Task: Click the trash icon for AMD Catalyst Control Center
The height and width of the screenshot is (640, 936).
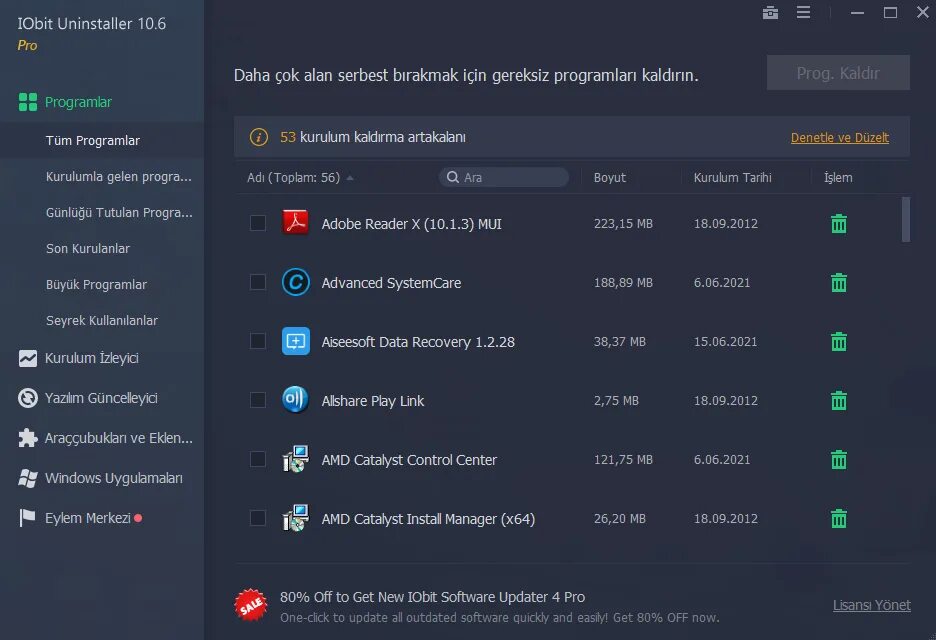Action: [839, 460]
